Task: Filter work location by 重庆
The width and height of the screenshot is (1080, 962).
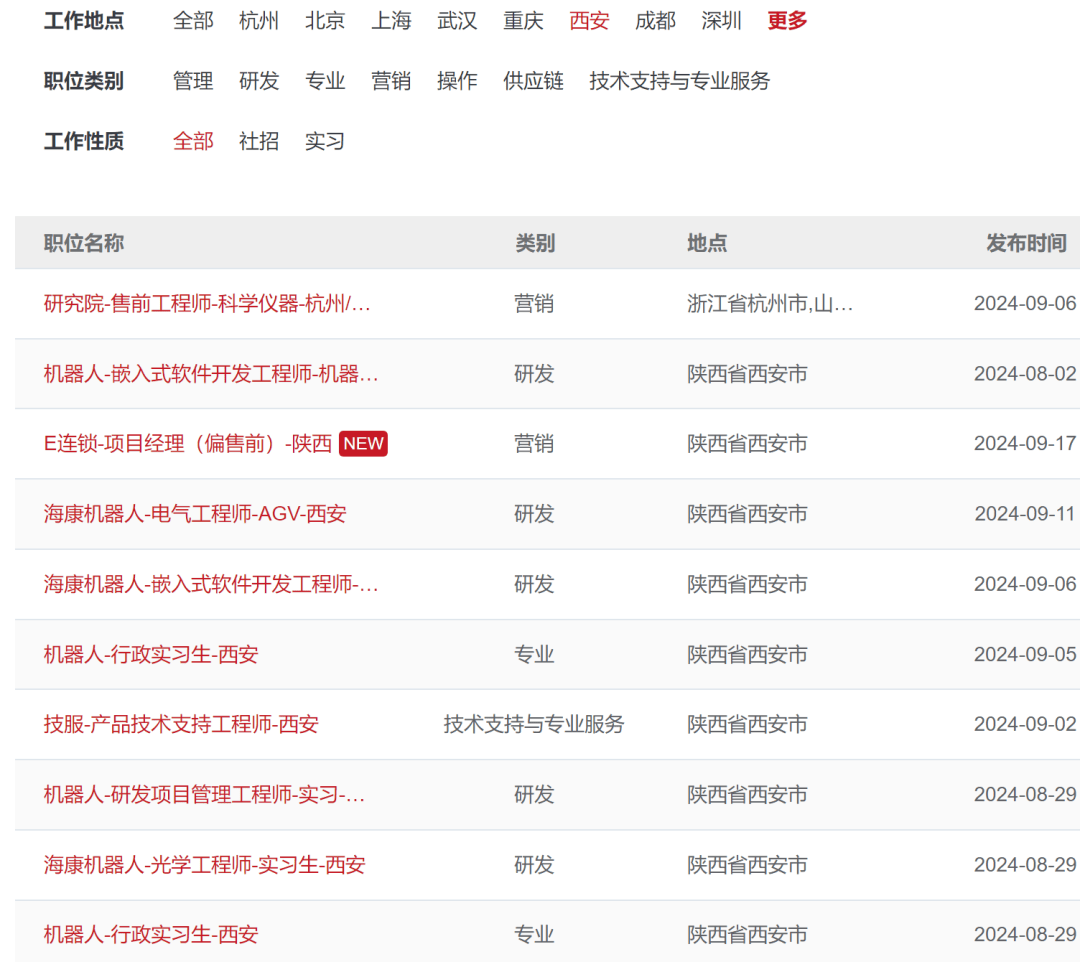Action: tap(523, 21)
